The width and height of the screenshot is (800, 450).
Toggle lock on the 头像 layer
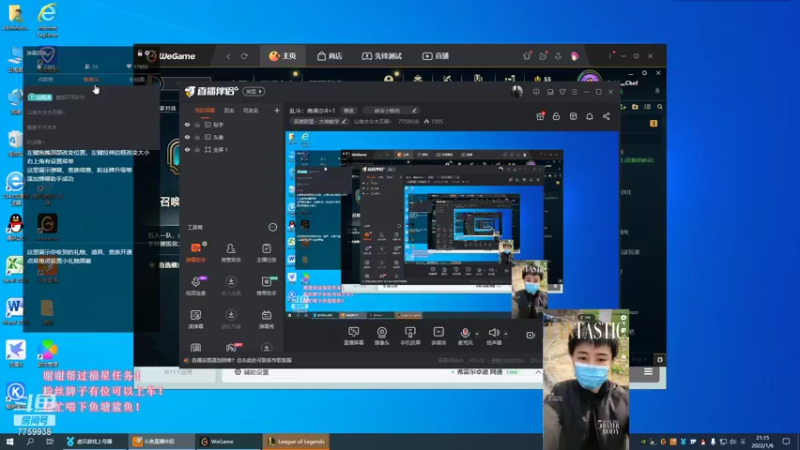[x=197, y=137]
